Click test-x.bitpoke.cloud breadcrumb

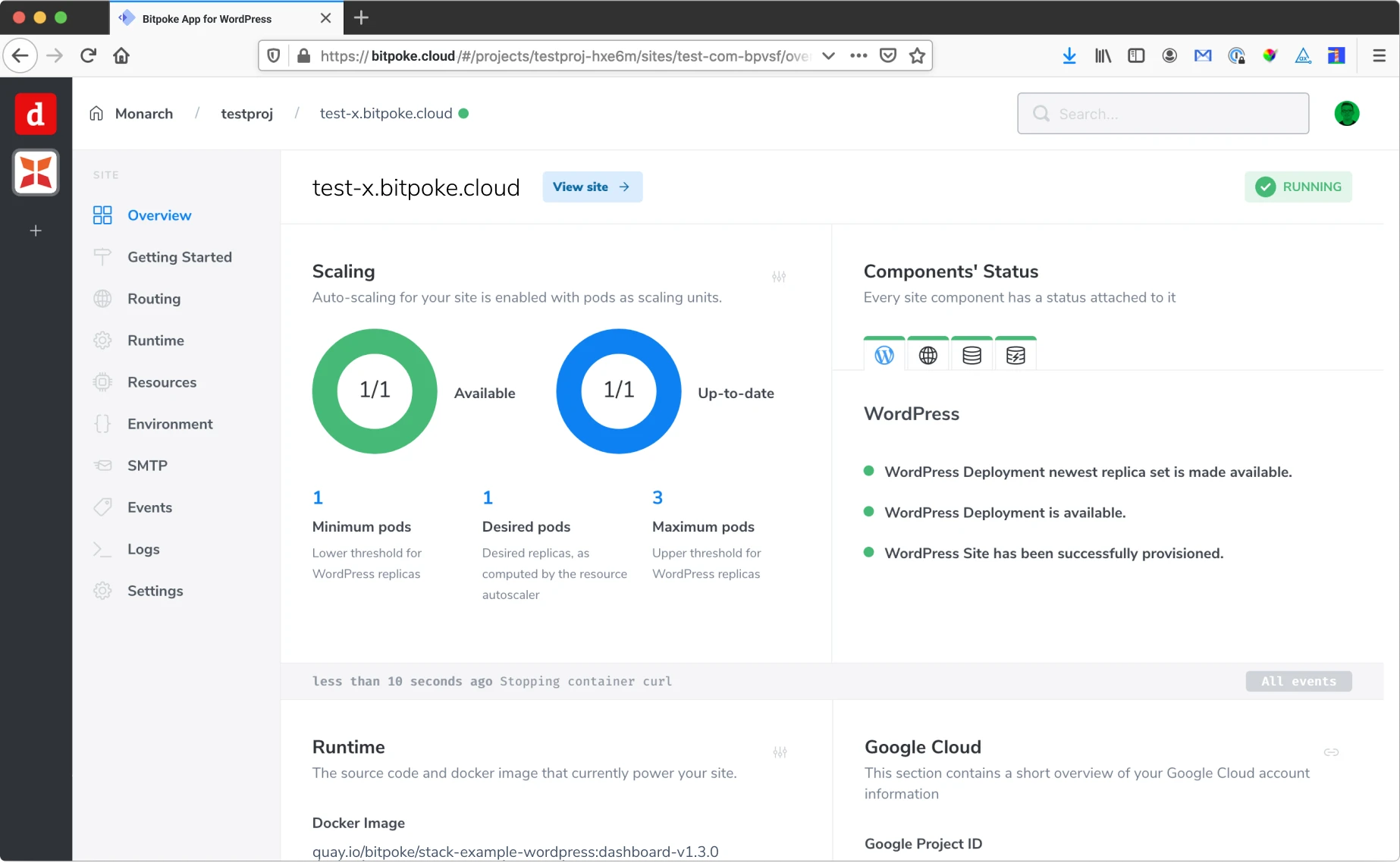[386, 114]
